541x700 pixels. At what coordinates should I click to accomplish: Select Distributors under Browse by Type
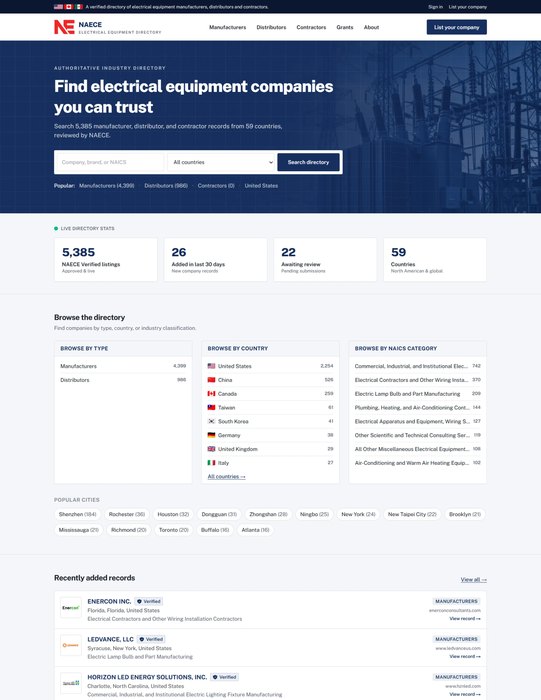[123, 380]
